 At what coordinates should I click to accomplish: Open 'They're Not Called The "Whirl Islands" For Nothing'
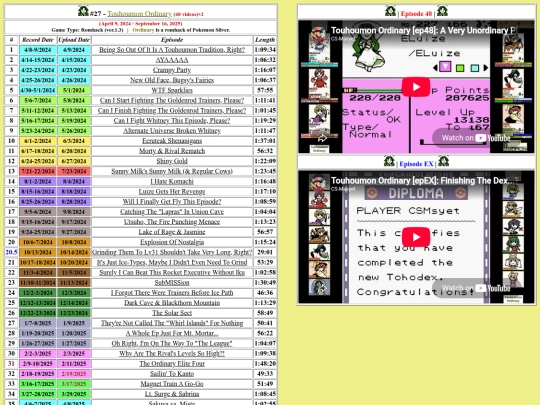point(172,323)
